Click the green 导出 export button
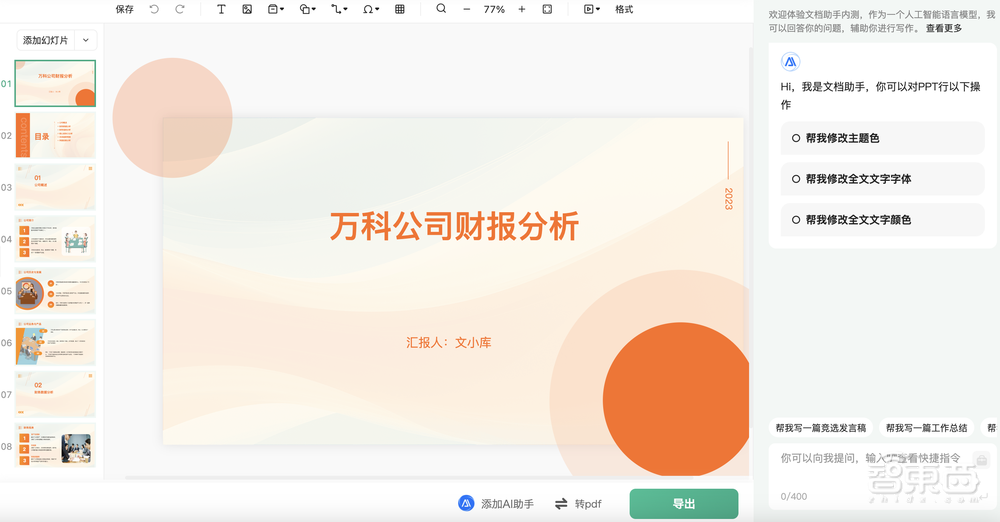Screen dimensions: 1000x522 [684, 503]
